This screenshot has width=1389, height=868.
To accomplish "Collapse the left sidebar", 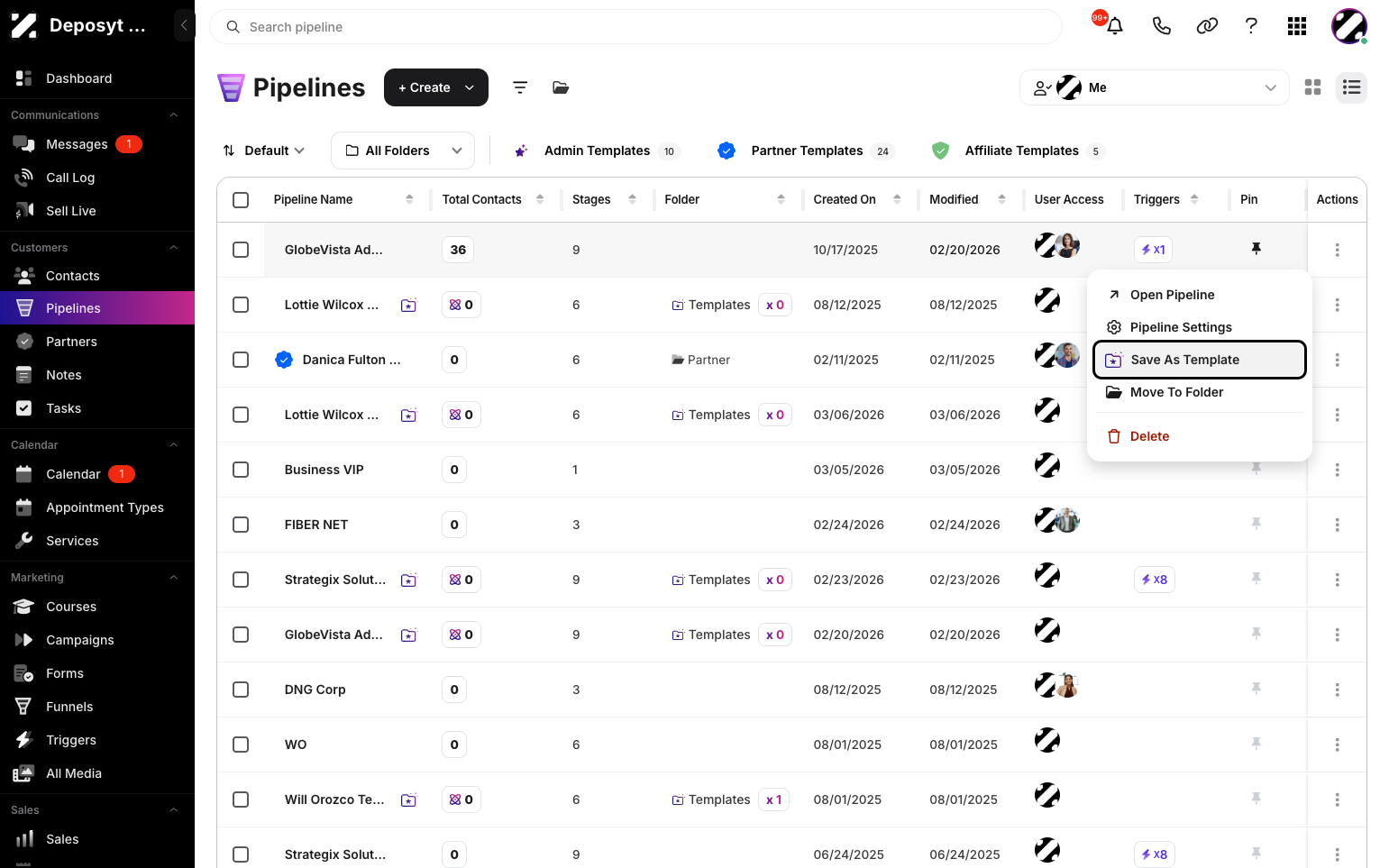I will [184, 25].
